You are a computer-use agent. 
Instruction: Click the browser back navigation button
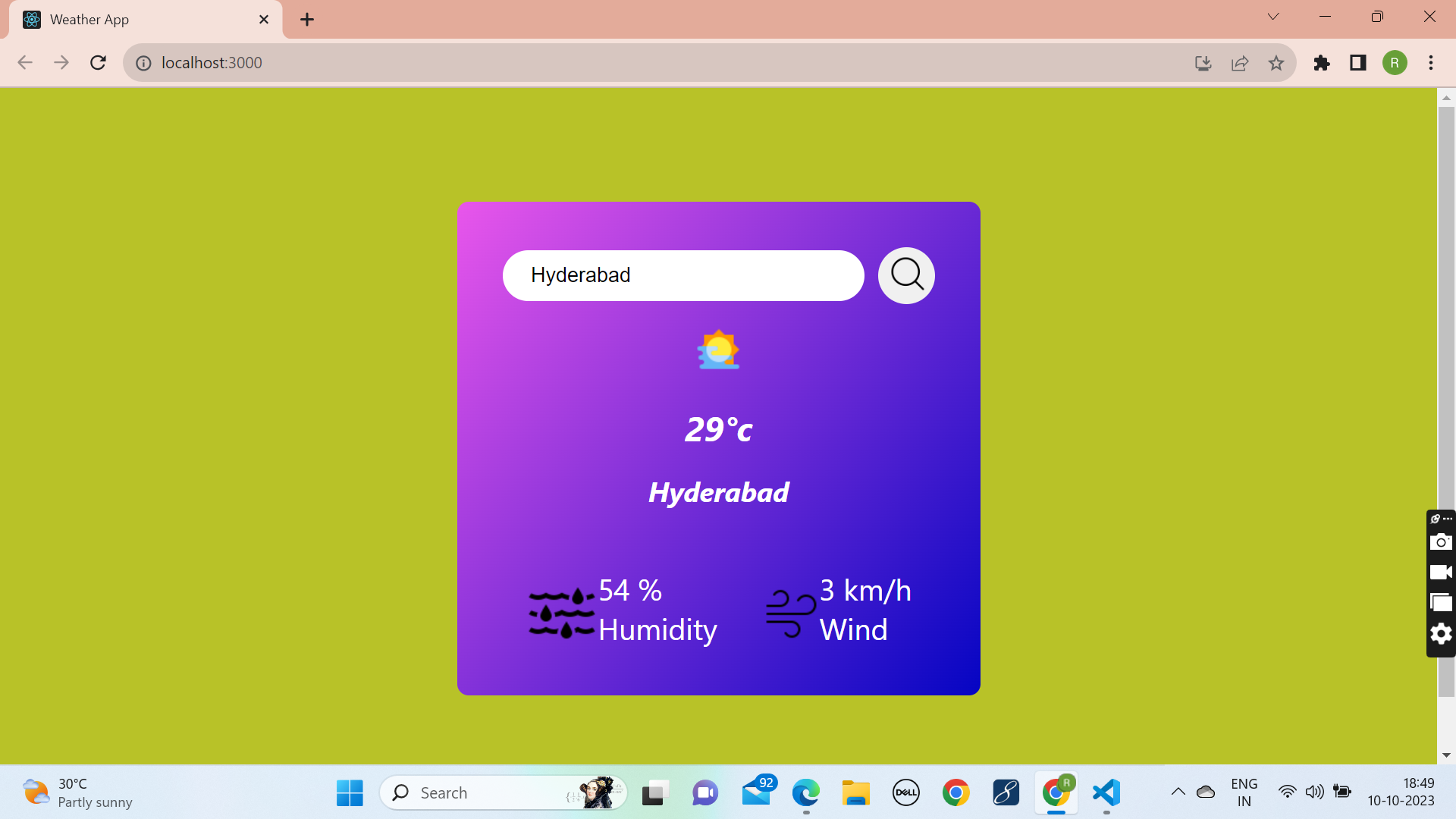pyautogui.click(x=25, y=63)
